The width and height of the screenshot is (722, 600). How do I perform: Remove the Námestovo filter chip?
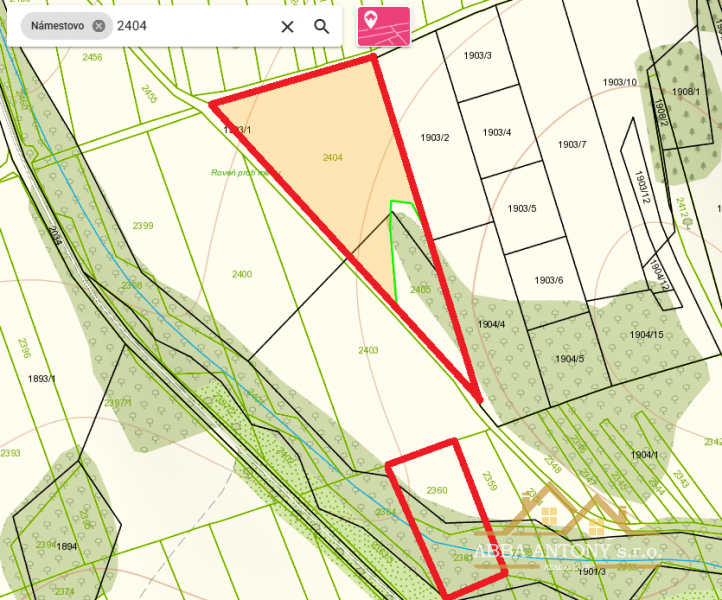99,26
